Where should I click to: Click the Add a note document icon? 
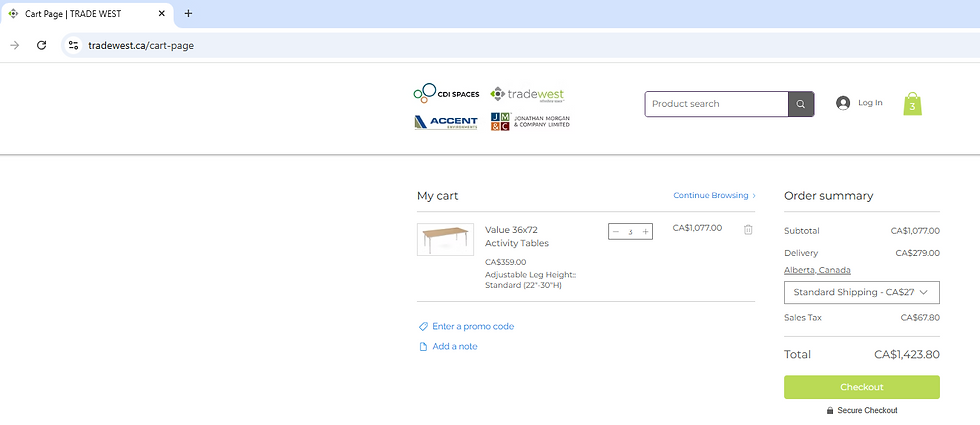[x=423, y=346]
